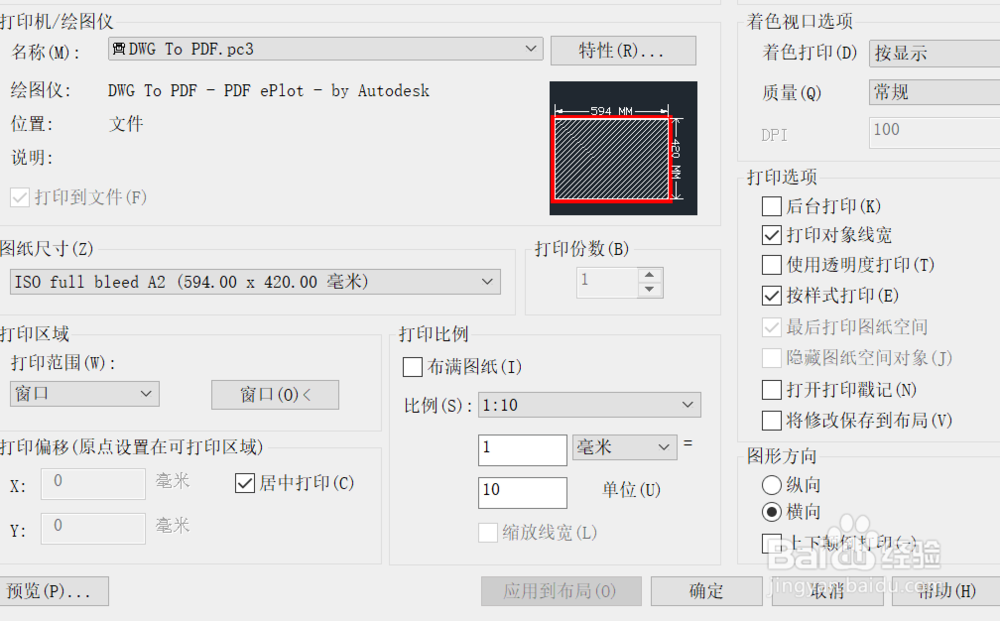1000x621 pixels.
Task: Click the paper size preview thumbnail
Action: pos(623,148)
